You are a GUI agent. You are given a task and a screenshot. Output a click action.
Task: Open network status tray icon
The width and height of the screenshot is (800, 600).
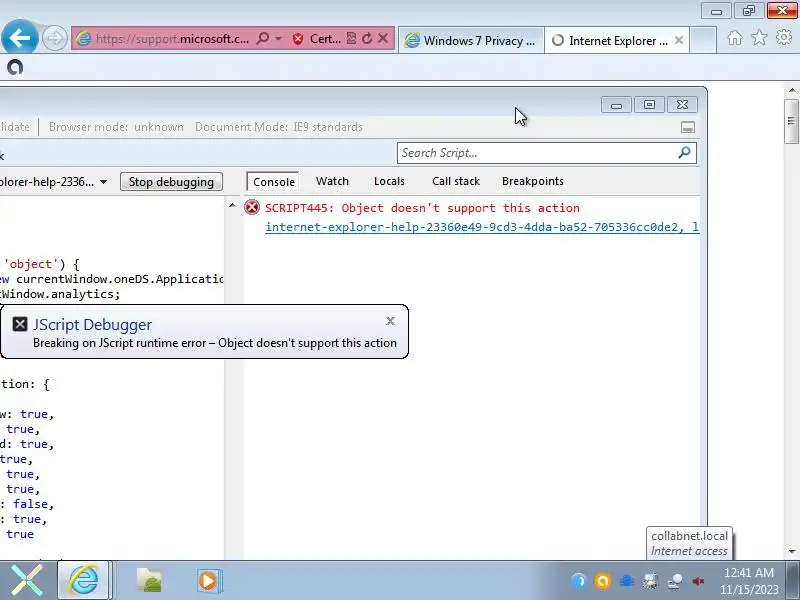tap(675, 581)
